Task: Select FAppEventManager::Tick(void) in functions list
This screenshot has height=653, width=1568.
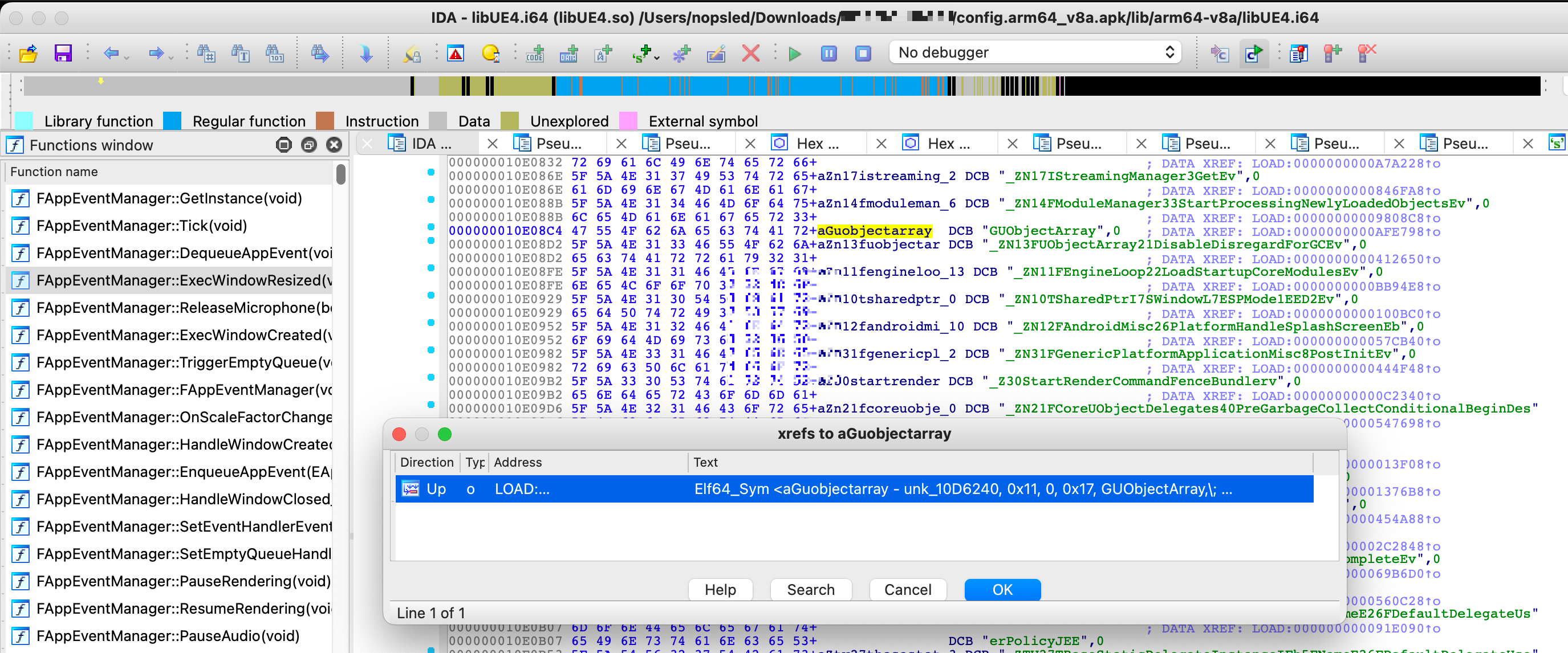Action: click(x=141, y=226)
